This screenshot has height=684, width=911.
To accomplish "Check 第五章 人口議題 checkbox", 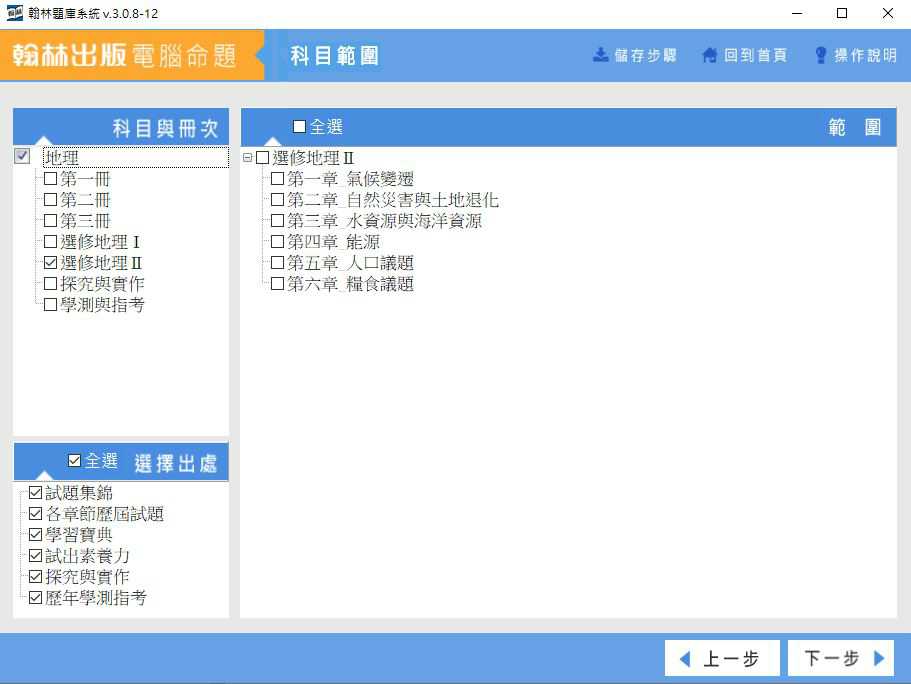I will tap(278, 262).
